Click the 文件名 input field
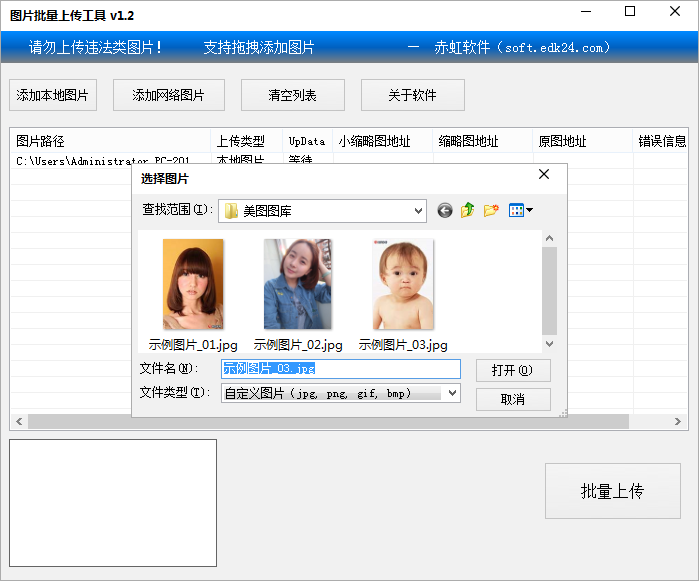The image size is (699, 581). pyautogui.click(x=340, y=369)
